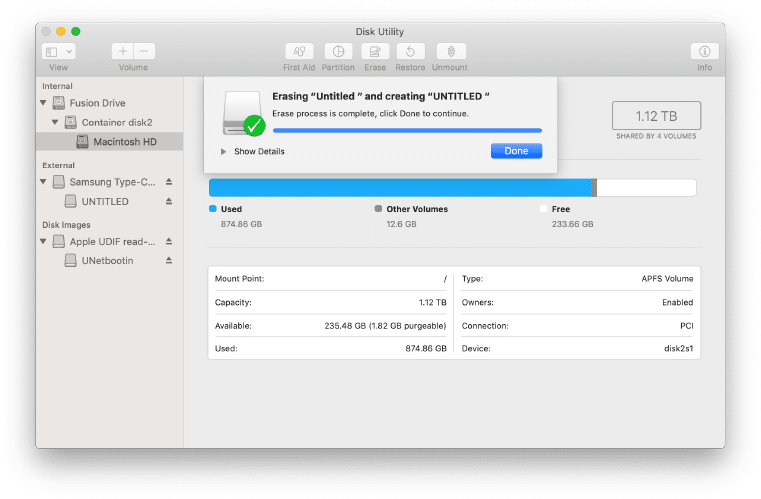Open the View sidebar options button

coord(59,51)
